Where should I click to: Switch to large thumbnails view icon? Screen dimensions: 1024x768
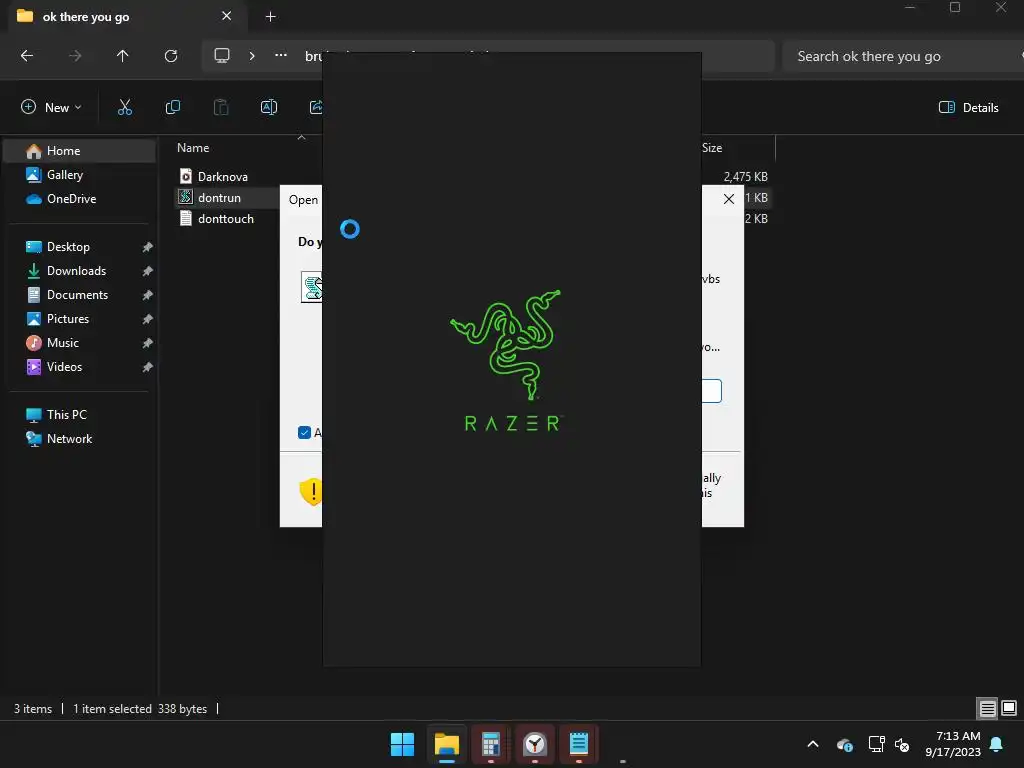pyautogui.click(x=1009, y=708)
